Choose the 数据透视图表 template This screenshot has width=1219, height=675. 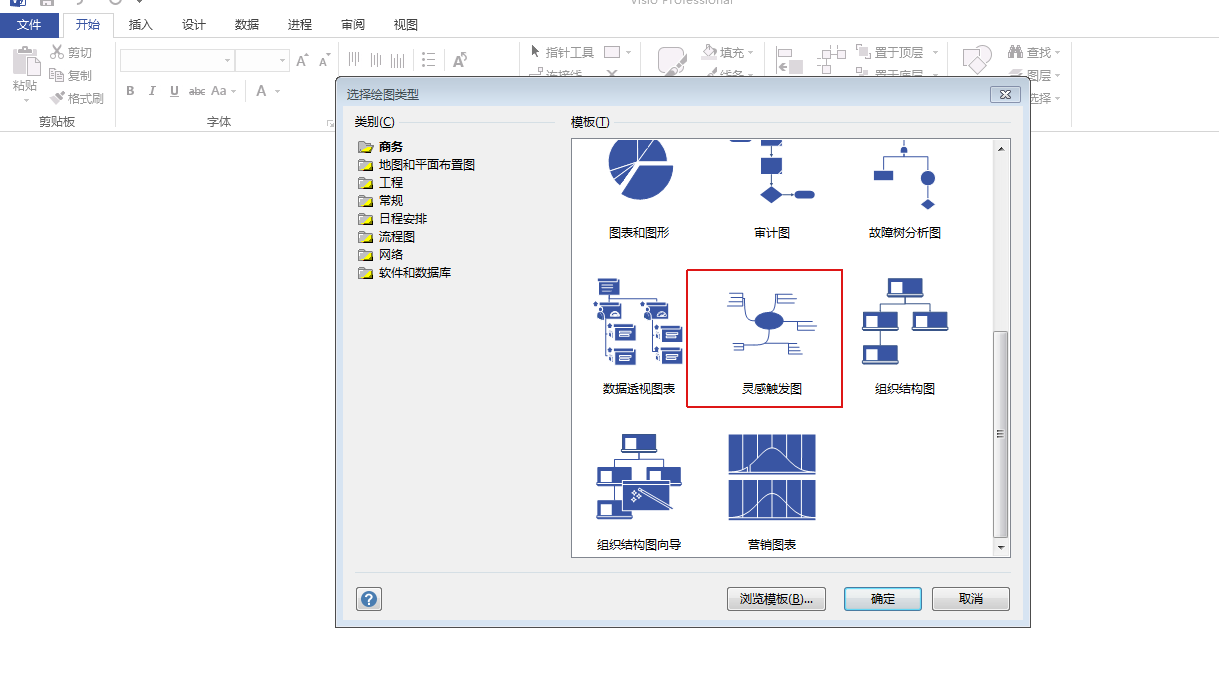[638, 334]
